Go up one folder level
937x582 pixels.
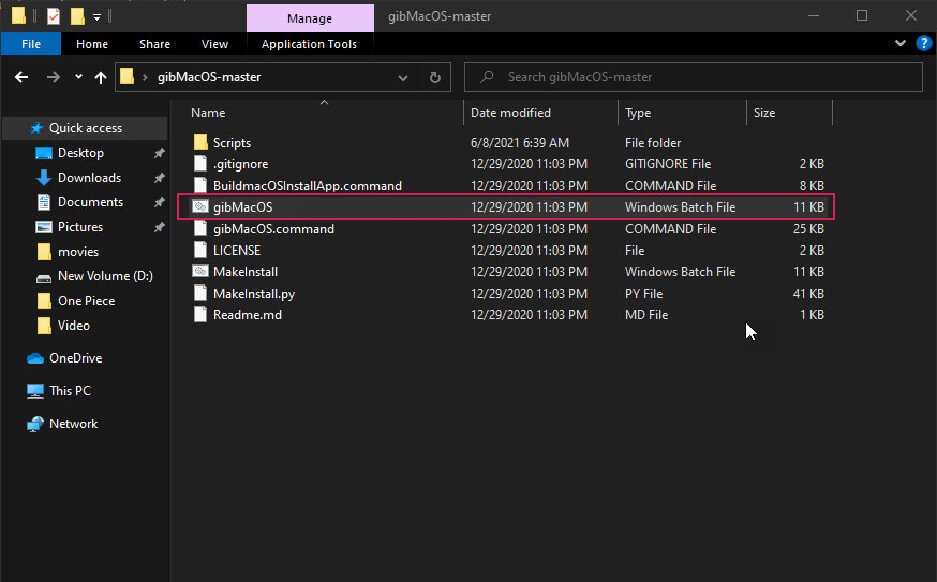[x=100, y=77]
